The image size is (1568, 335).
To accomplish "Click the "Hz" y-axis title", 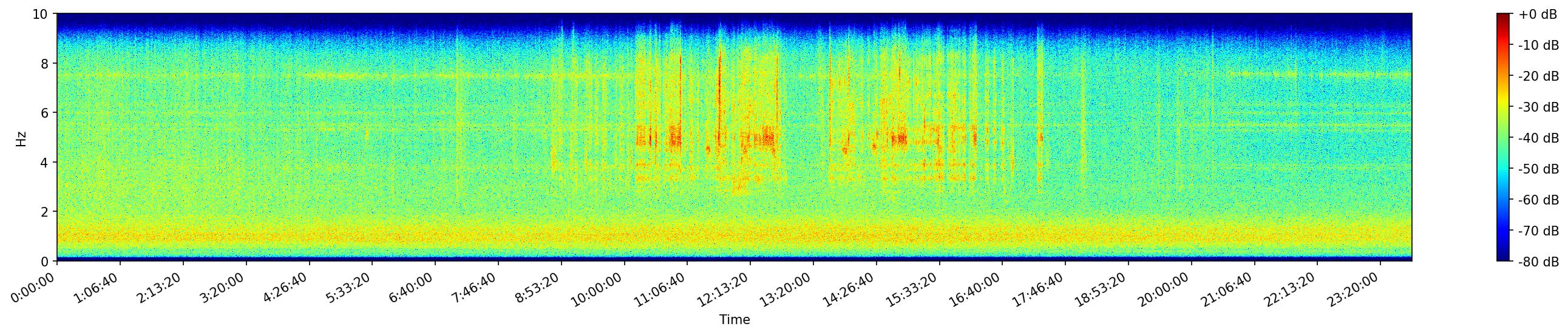I will 21,138.
